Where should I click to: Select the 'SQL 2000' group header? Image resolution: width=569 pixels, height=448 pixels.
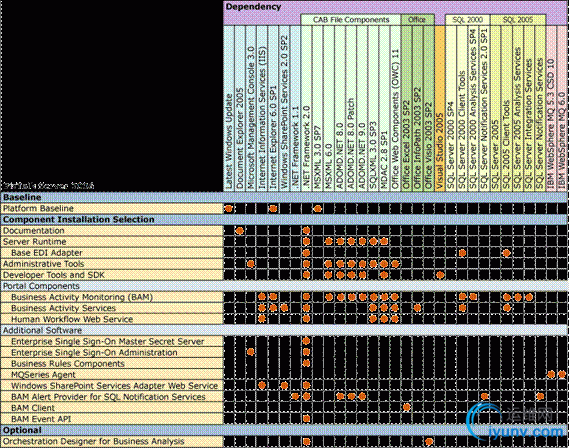[x=467, y=20]
